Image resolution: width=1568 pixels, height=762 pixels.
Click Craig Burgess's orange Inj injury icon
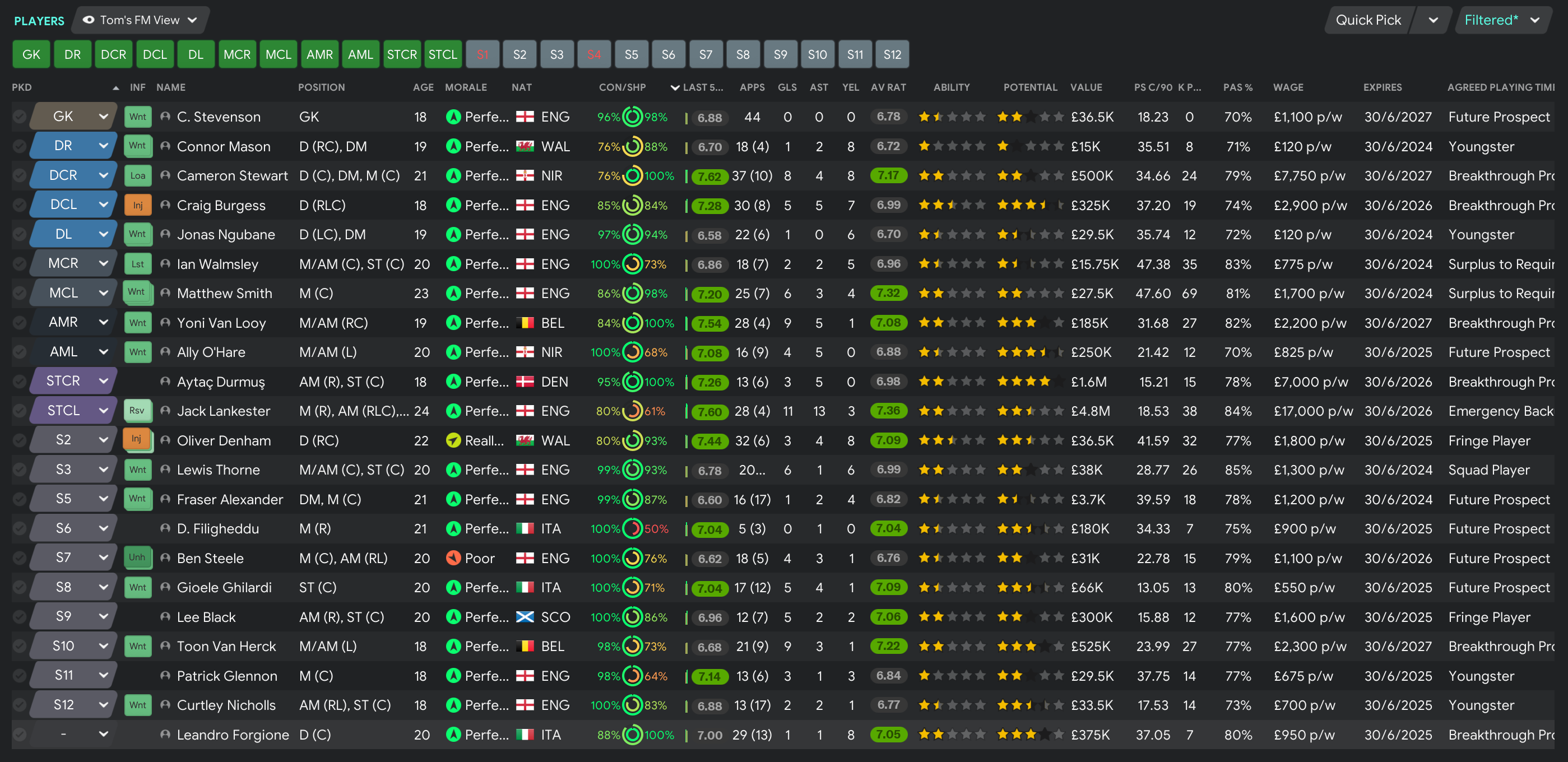click(137, 205)
